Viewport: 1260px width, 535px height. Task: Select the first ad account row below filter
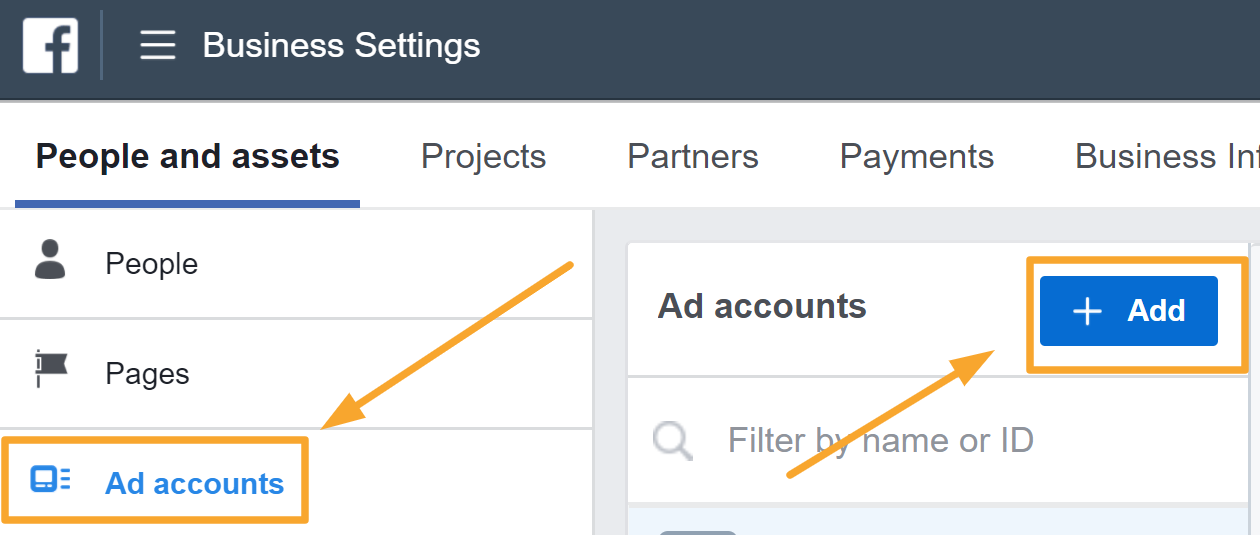[940, 520]
